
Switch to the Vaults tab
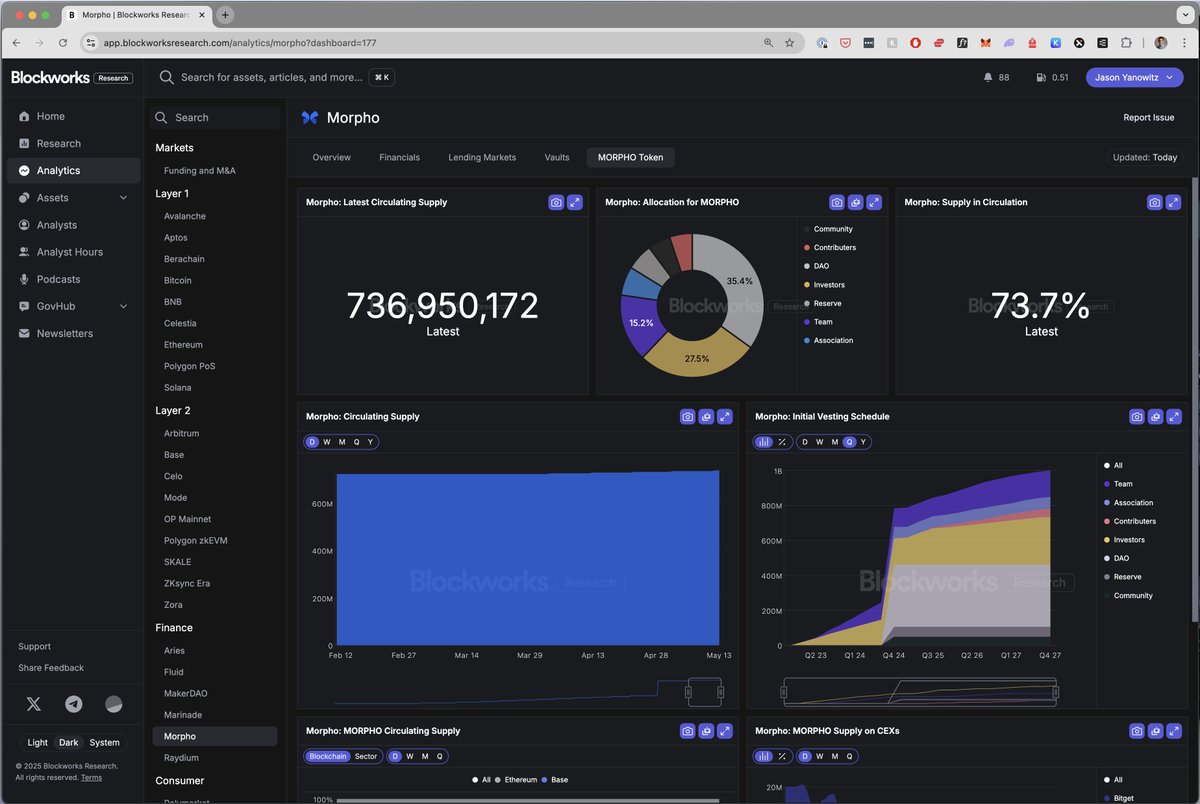[x=557, y=157]
